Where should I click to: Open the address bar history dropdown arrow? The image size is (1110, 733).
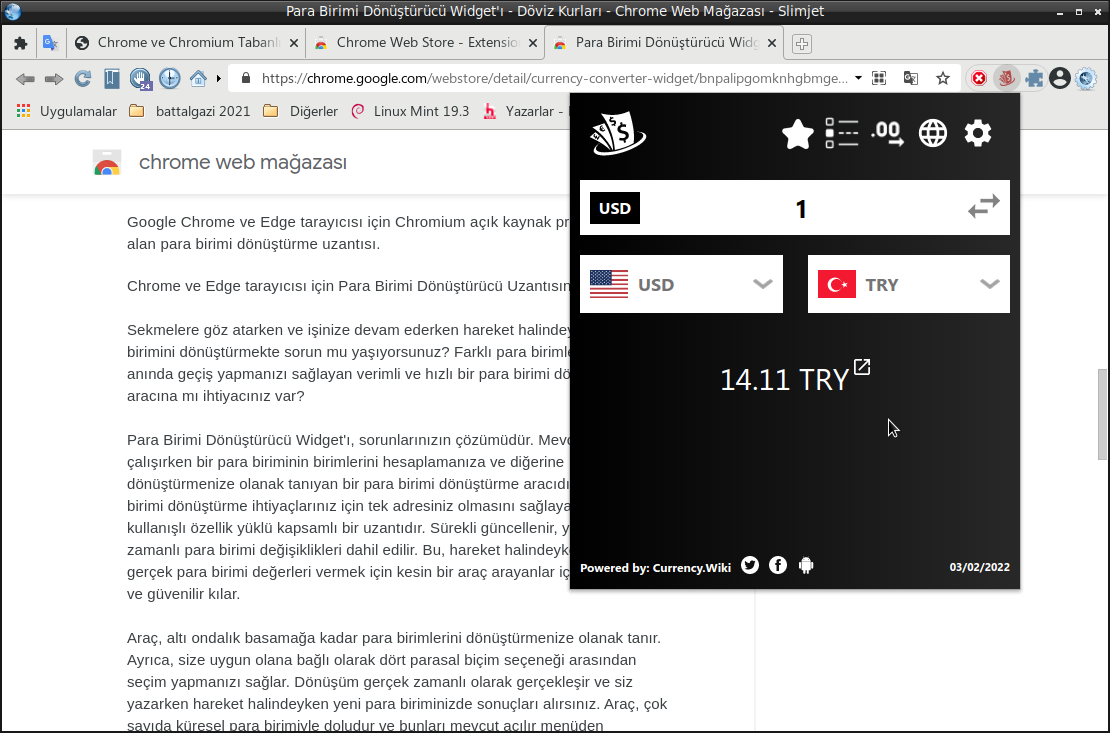click(858, 78)
